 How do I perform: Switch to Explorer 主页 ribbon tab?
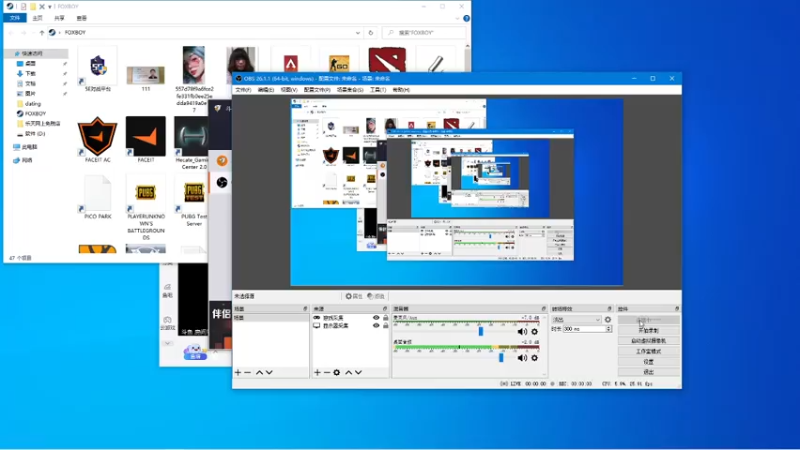(x=38, y=18)
